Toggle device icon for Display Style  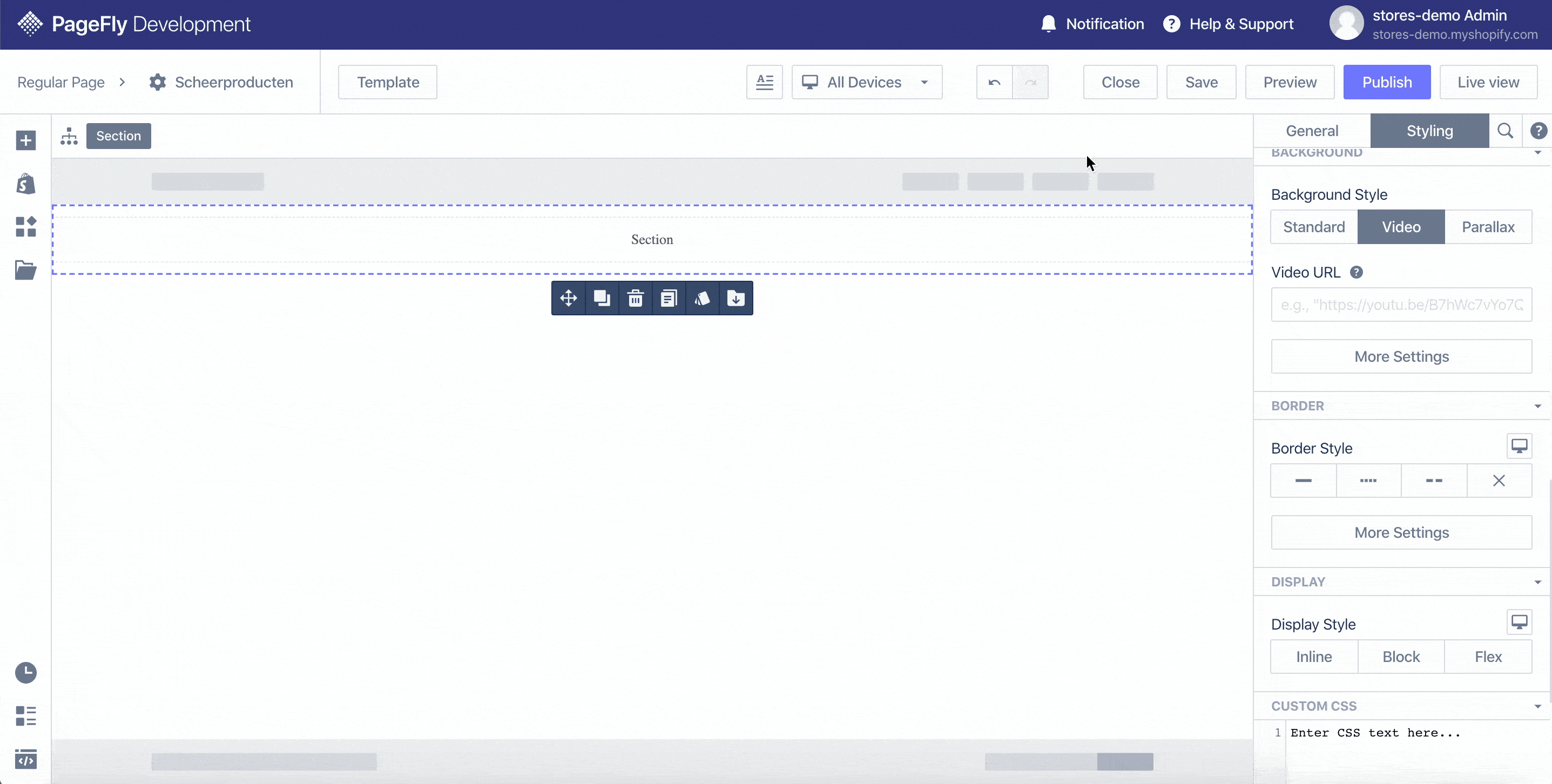1519,622
